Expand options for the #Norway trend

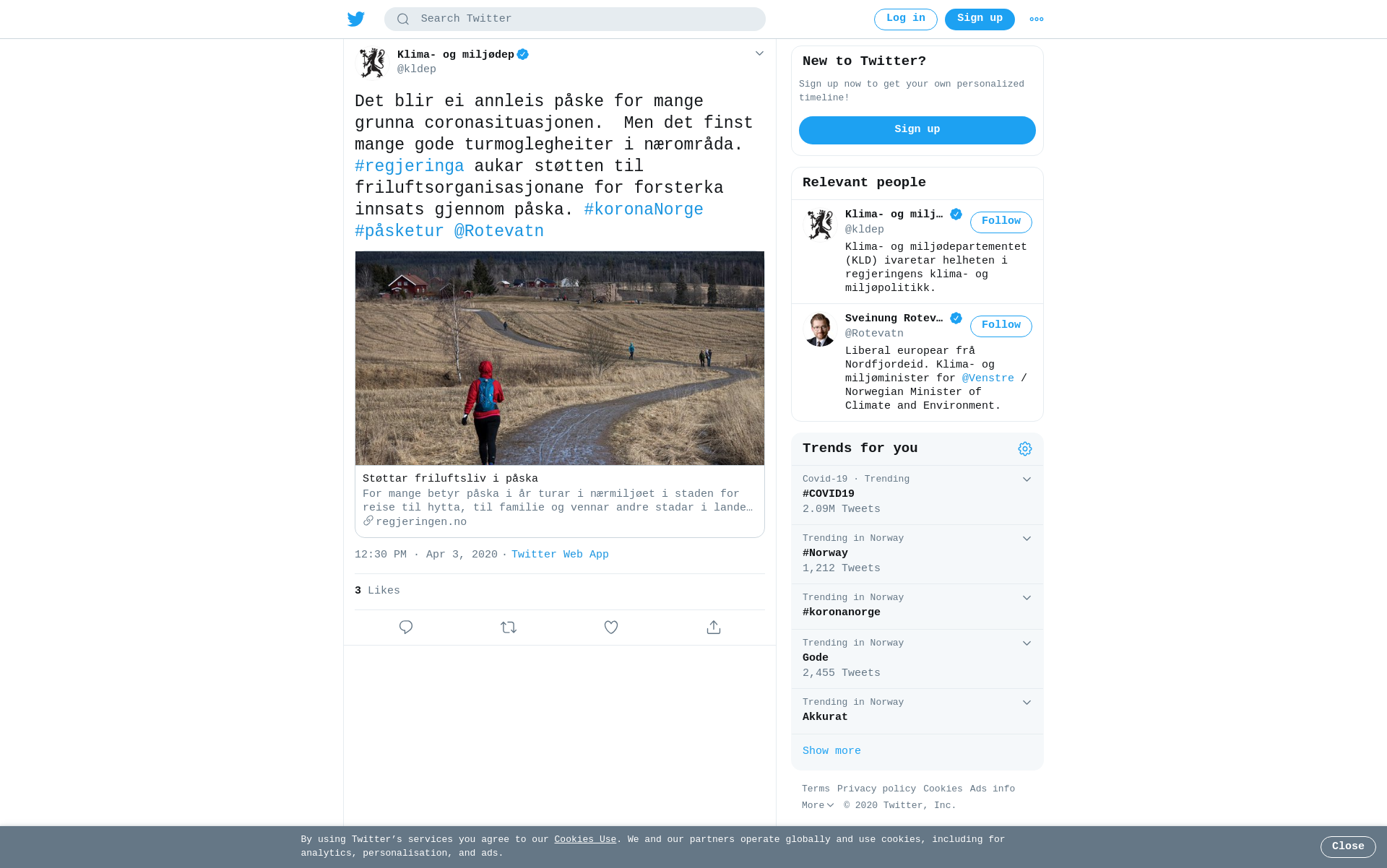pyautogui.click(x=1027, y=539)
